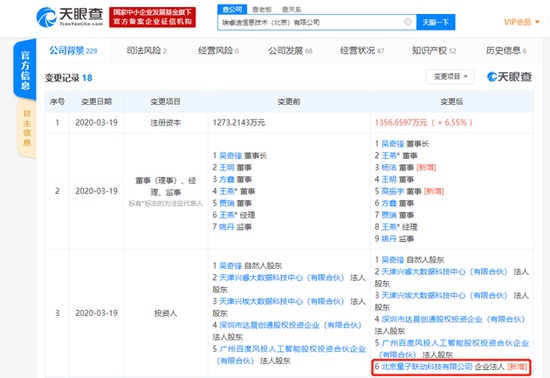Open 深圳市达晨创通股权投资企业 link in 变更后
This screenshot has width=550, height=378.
453,319
